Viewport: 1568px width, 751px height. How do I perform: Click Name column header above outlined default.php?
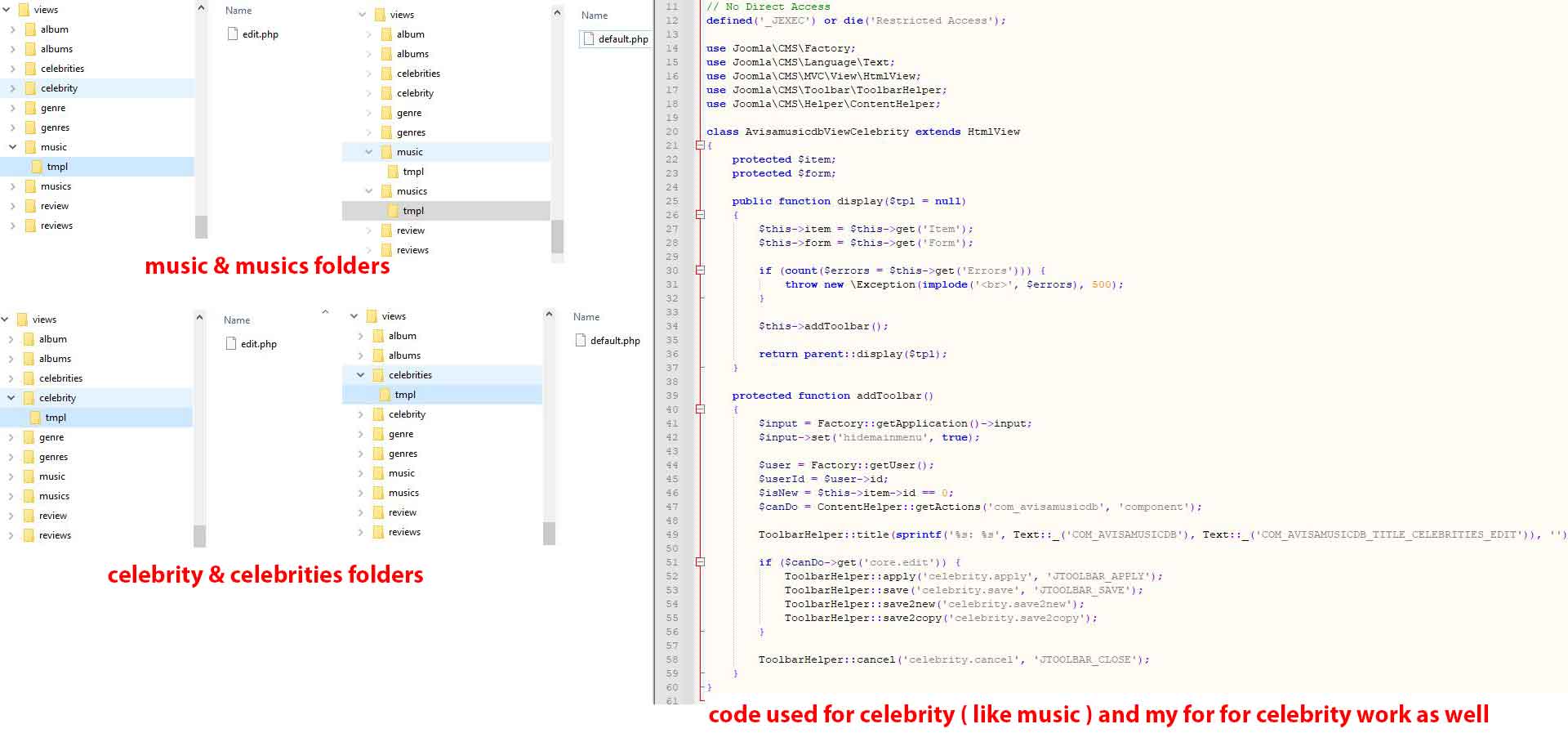click(595, 16)
